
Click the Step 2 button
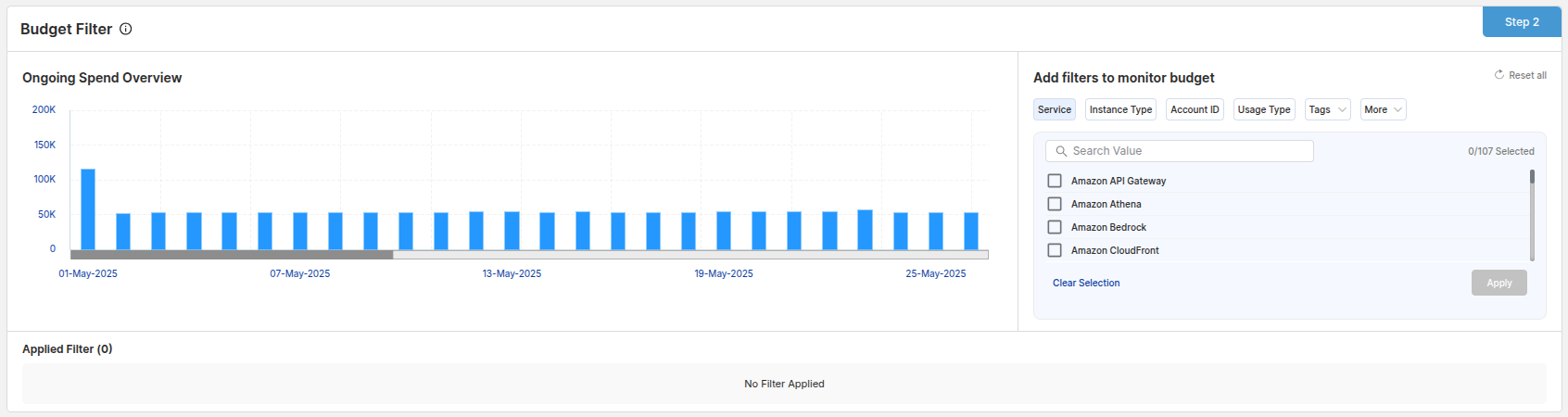[x=1521, y=22]
